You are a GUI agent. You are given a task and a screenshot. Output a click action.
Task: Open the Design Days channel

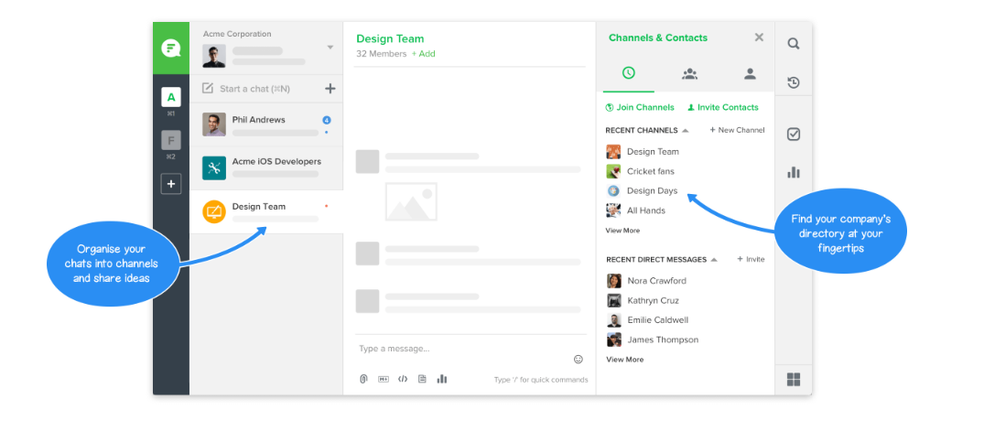click(x=652, y=190)
